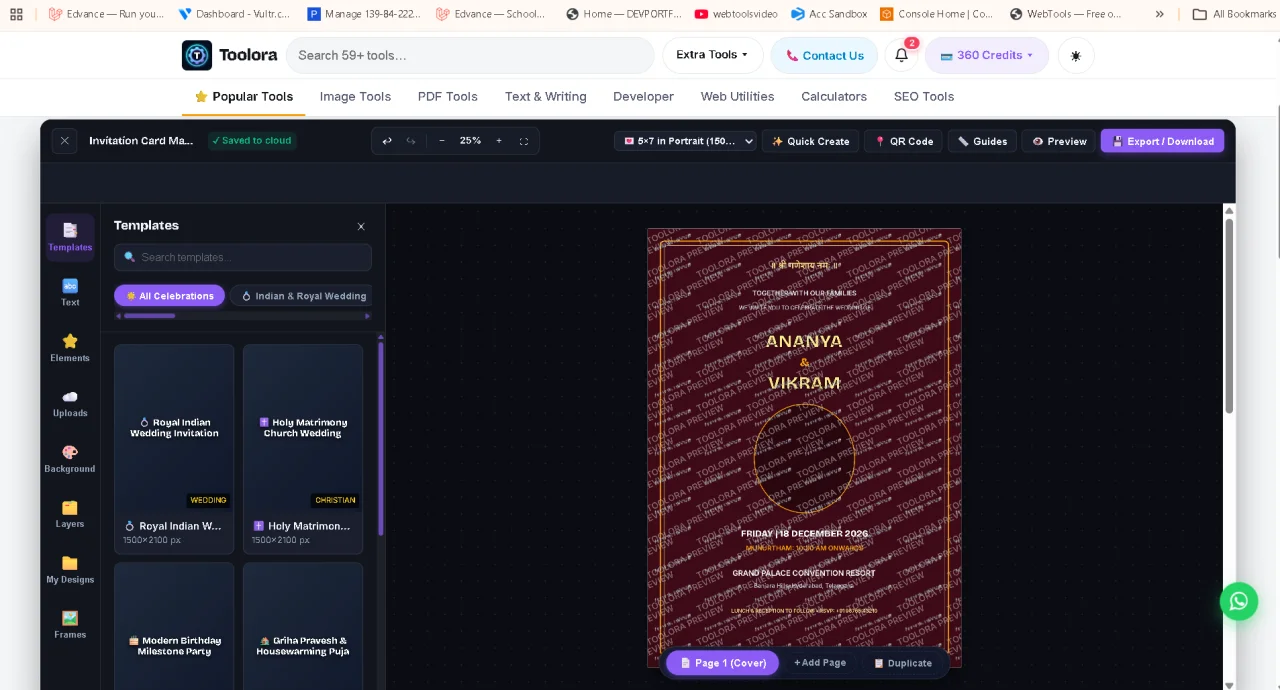This screenshot has width=1280, height=690.
Task: Switch to the Developer tab
Action: pyautogui.click(x=643, y=97)
